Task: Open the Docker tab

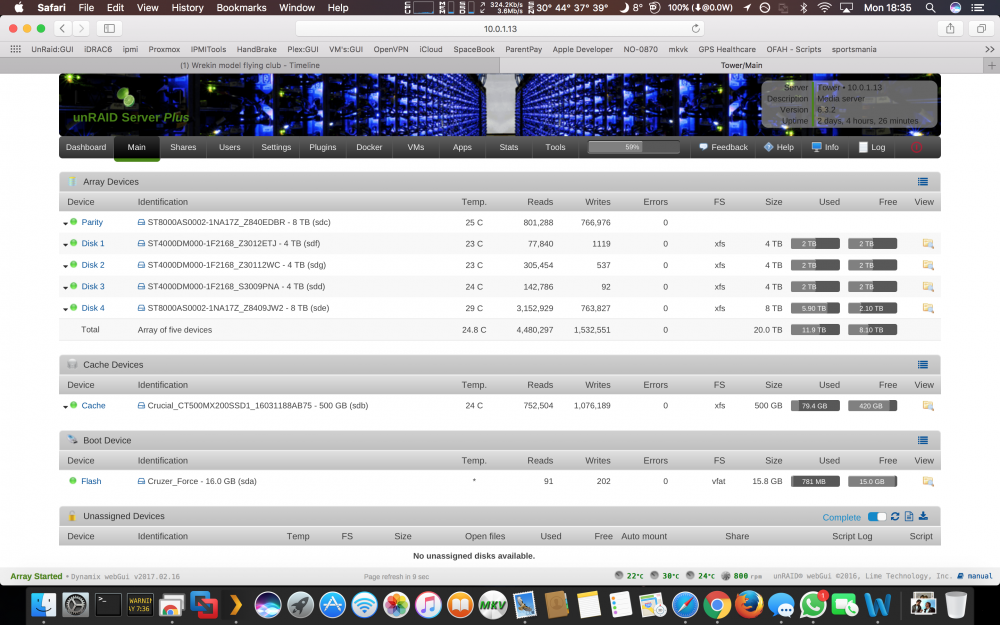Action: [369, 147]
